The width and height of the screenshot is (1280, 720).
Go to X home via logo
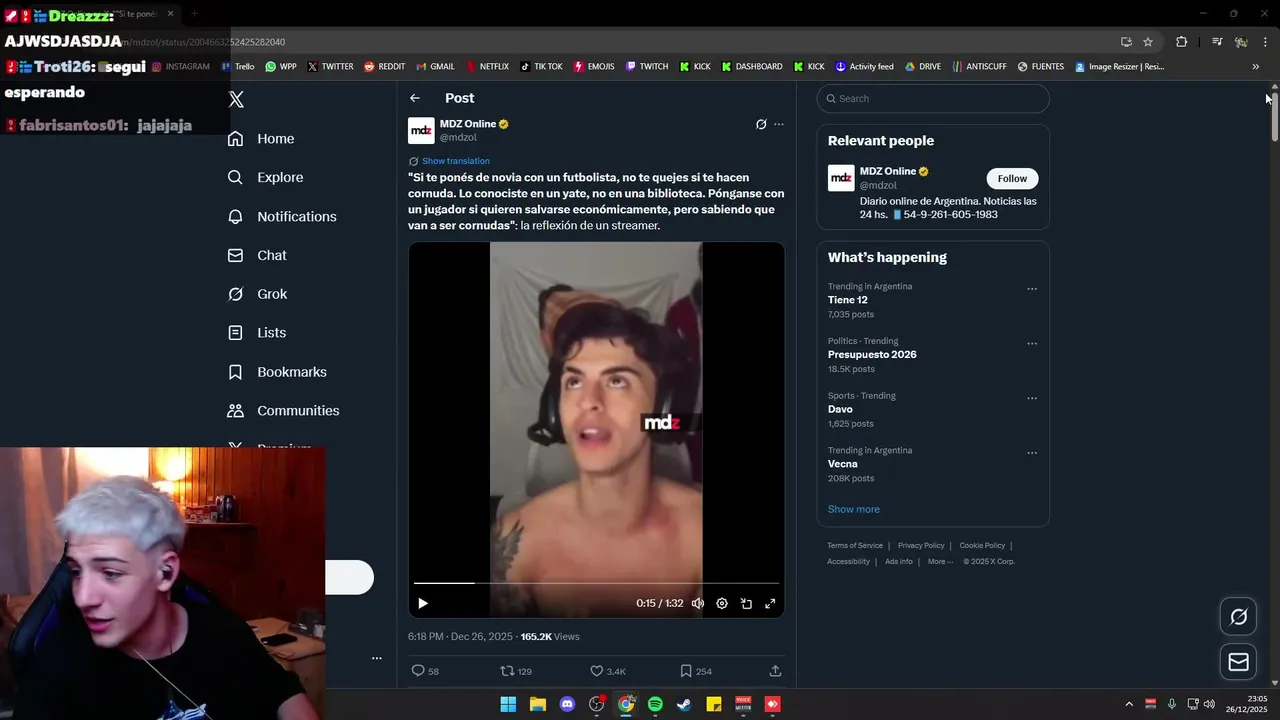coord(236,99)
